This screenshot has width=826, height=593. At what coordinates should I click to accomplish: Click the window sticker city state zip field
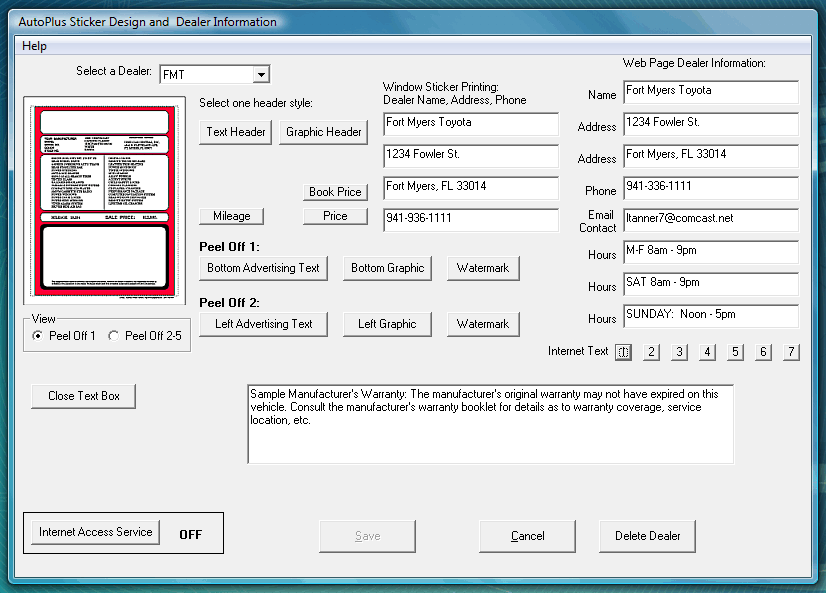click(470, 188)
